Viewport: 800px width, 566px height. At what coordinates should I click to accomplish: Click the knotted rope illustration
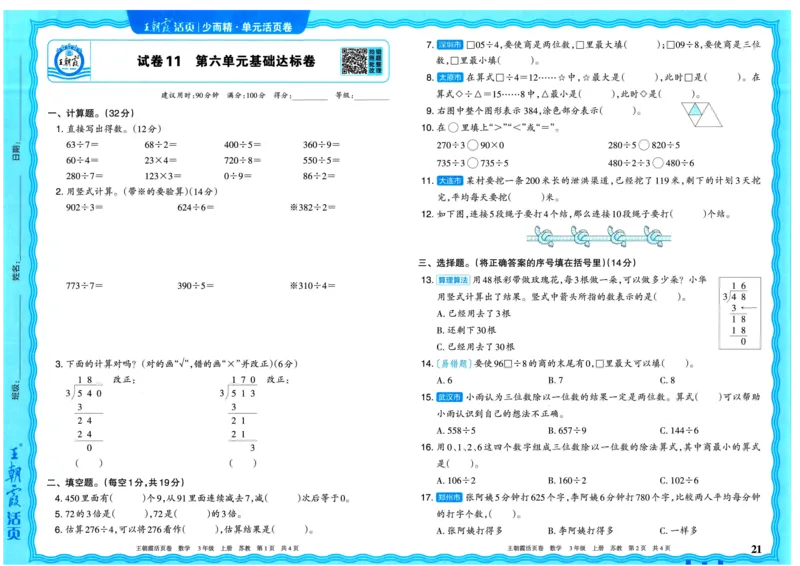click(x=599, y=237)
